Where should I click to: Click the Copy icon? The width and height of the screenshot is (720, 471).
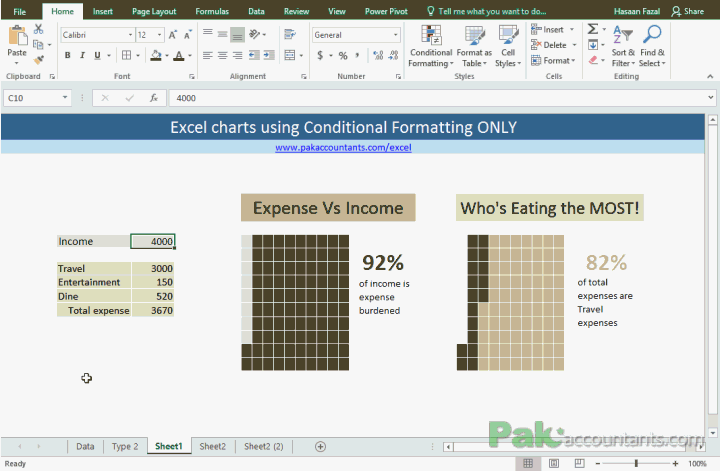[39, 45]
